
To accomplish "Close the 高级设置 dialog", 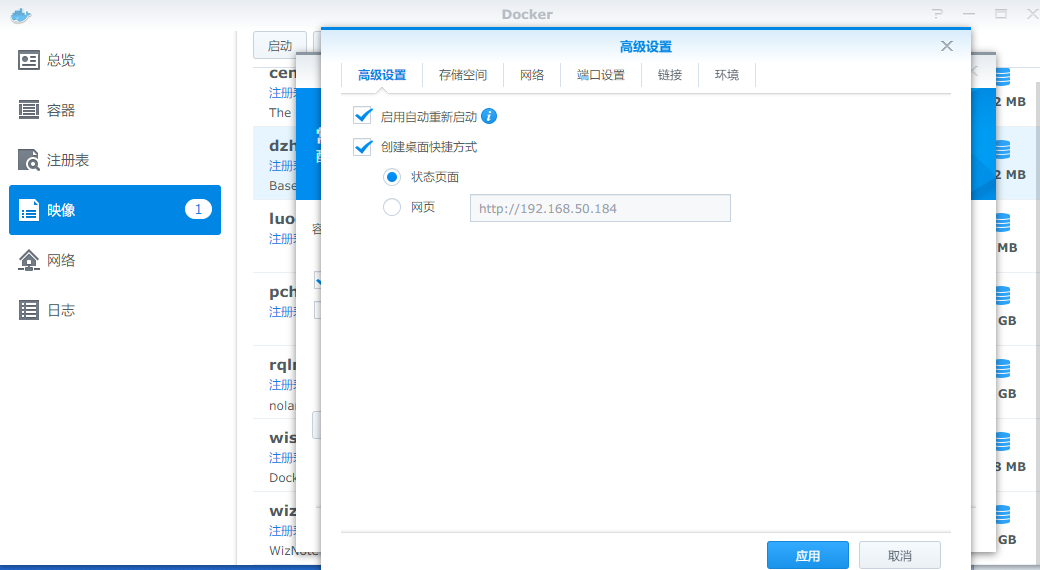I will click(x=947, y=46).
